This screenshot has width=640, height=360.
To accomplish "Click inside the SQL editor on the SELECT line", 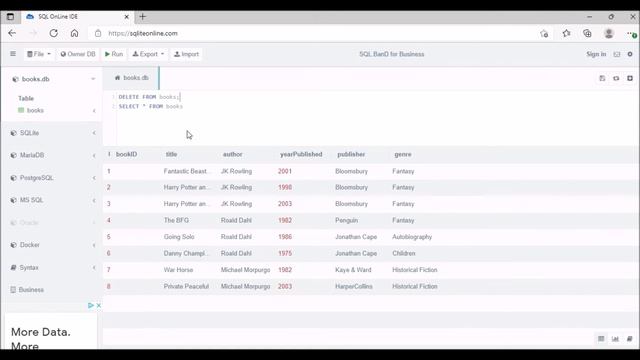I will point(151,107).
